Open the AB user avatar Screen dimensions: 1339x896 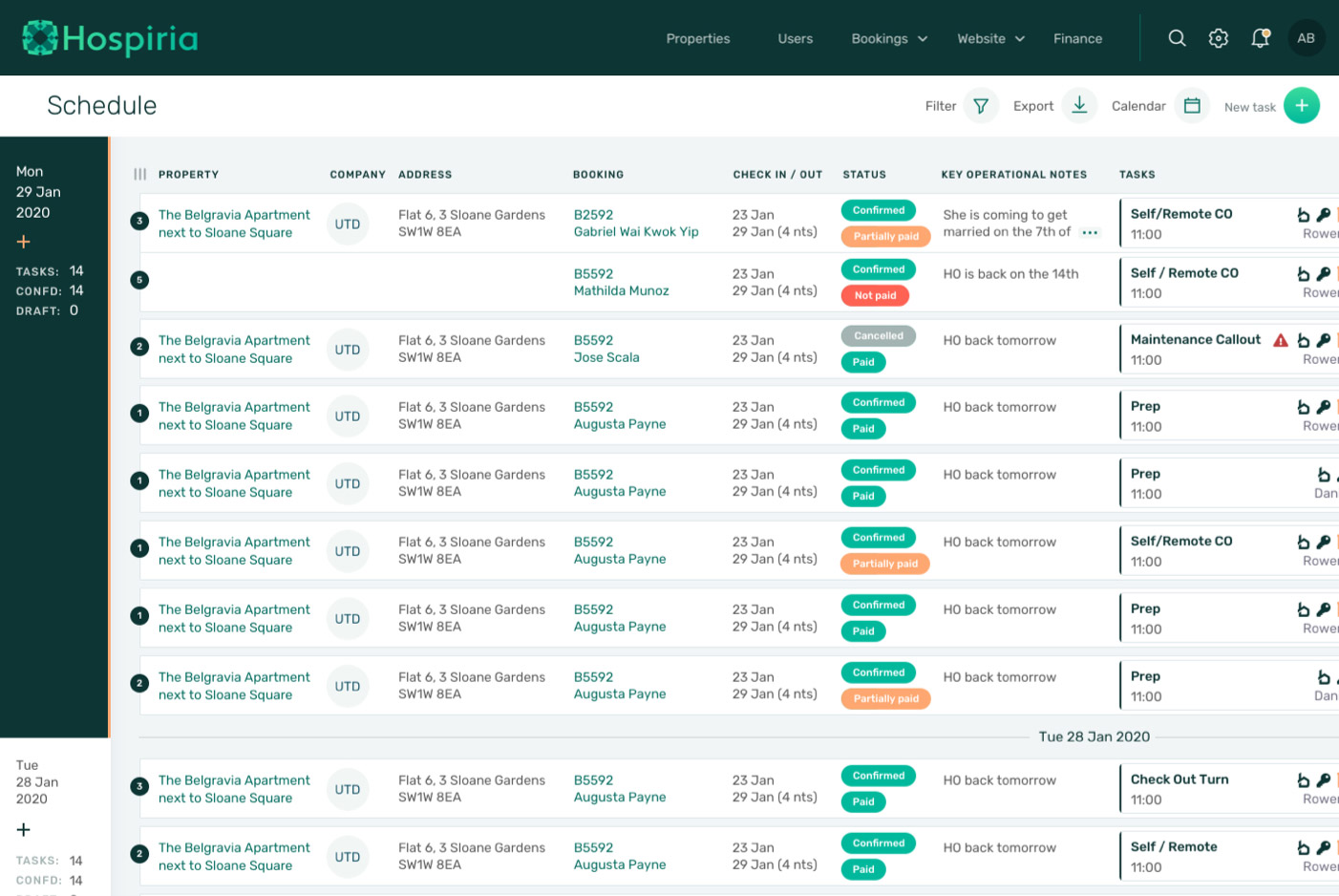[x=1306, y=38]
